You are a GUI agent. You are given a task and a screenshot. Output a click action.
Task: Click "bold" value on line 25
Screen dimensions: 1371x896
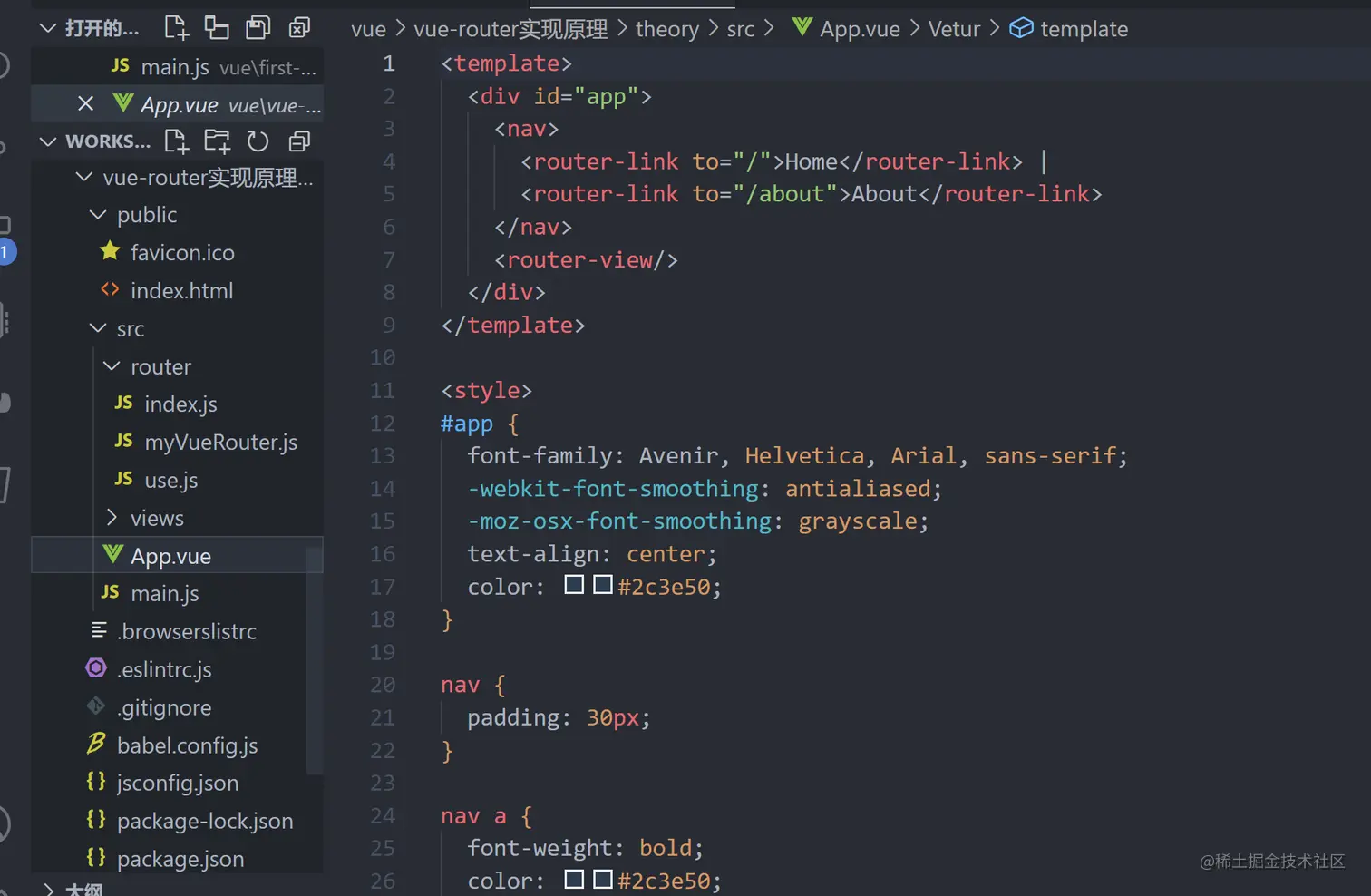click(666, 848)
